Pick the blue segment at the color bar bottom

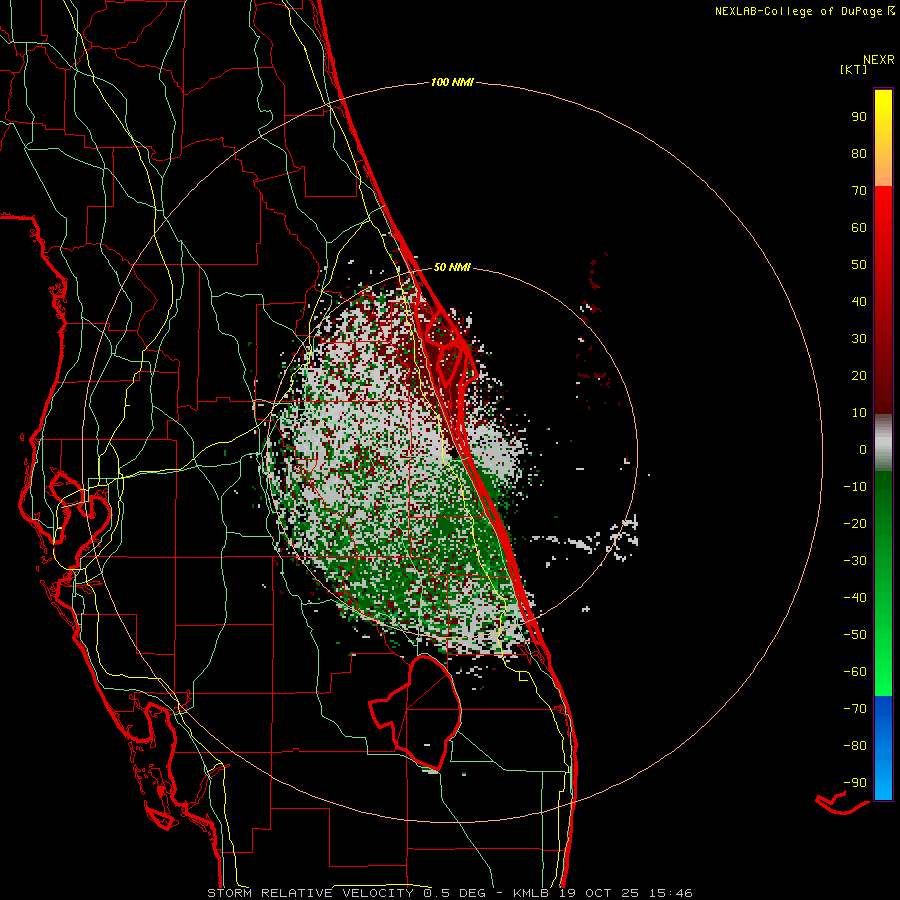(x=883, y=747)
